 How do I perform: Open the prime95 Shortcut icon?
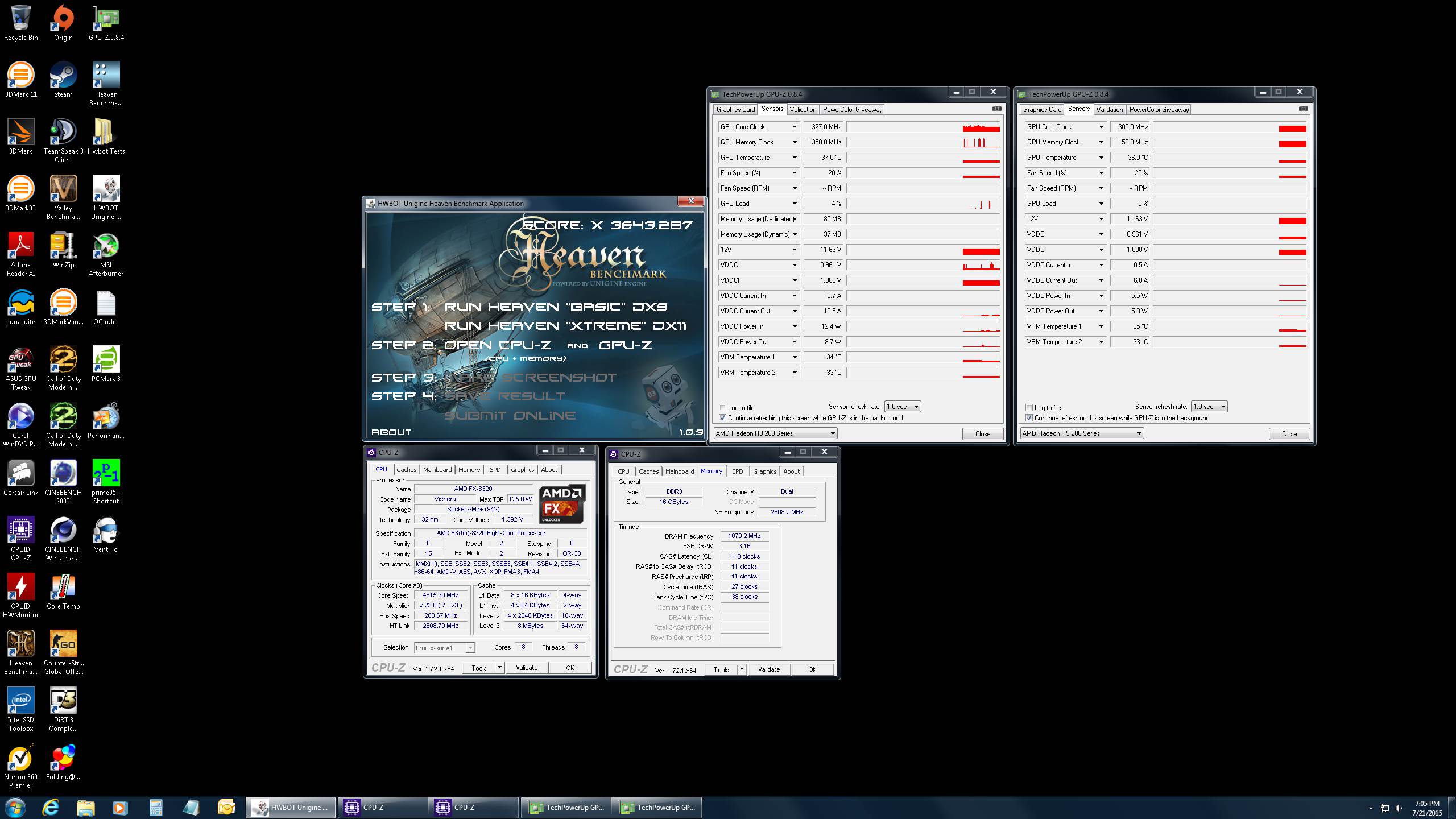point(106,482)
